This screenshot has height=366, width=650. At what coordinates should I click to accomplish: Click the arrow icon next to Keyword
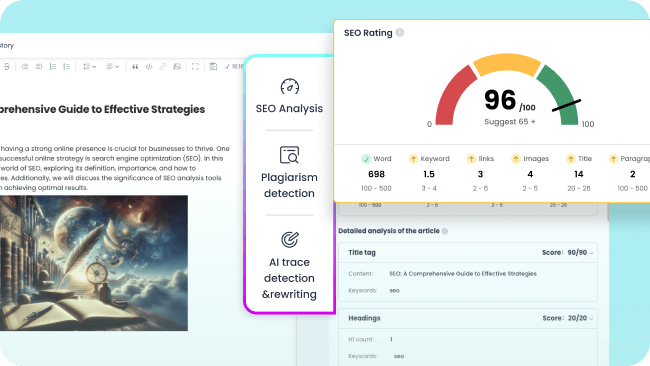tap(413, 159)
